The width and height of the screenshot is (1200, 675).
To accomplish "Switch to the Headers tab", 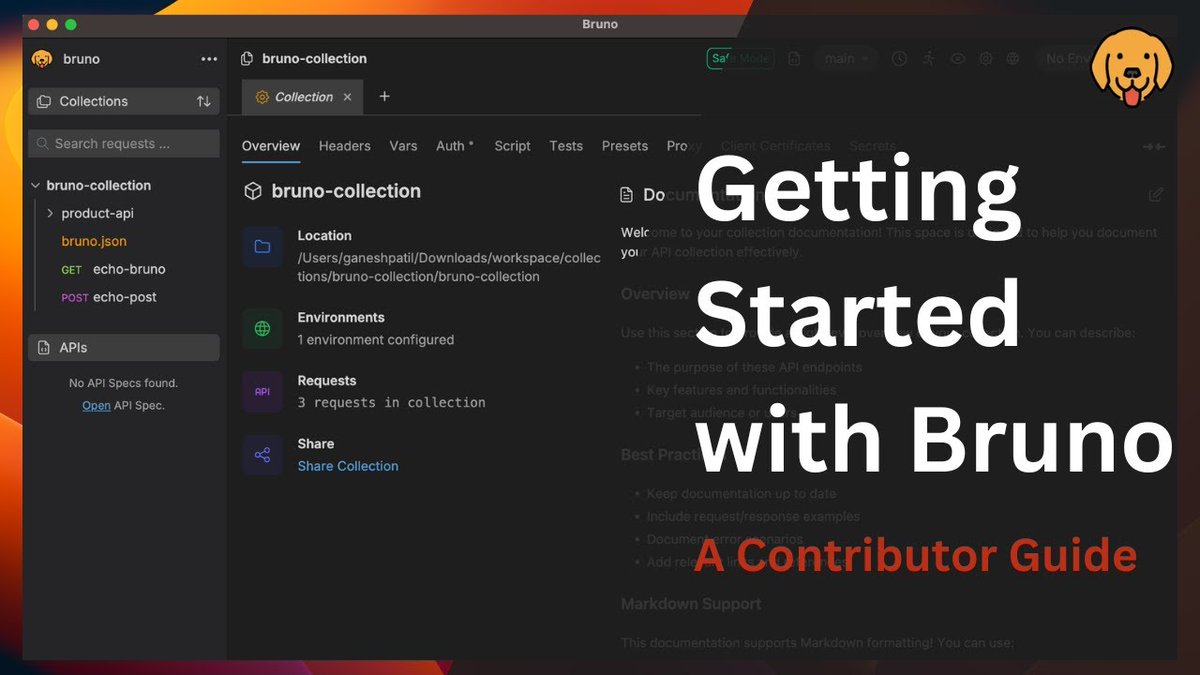I will pyautogui.click(x=345, y=146).
